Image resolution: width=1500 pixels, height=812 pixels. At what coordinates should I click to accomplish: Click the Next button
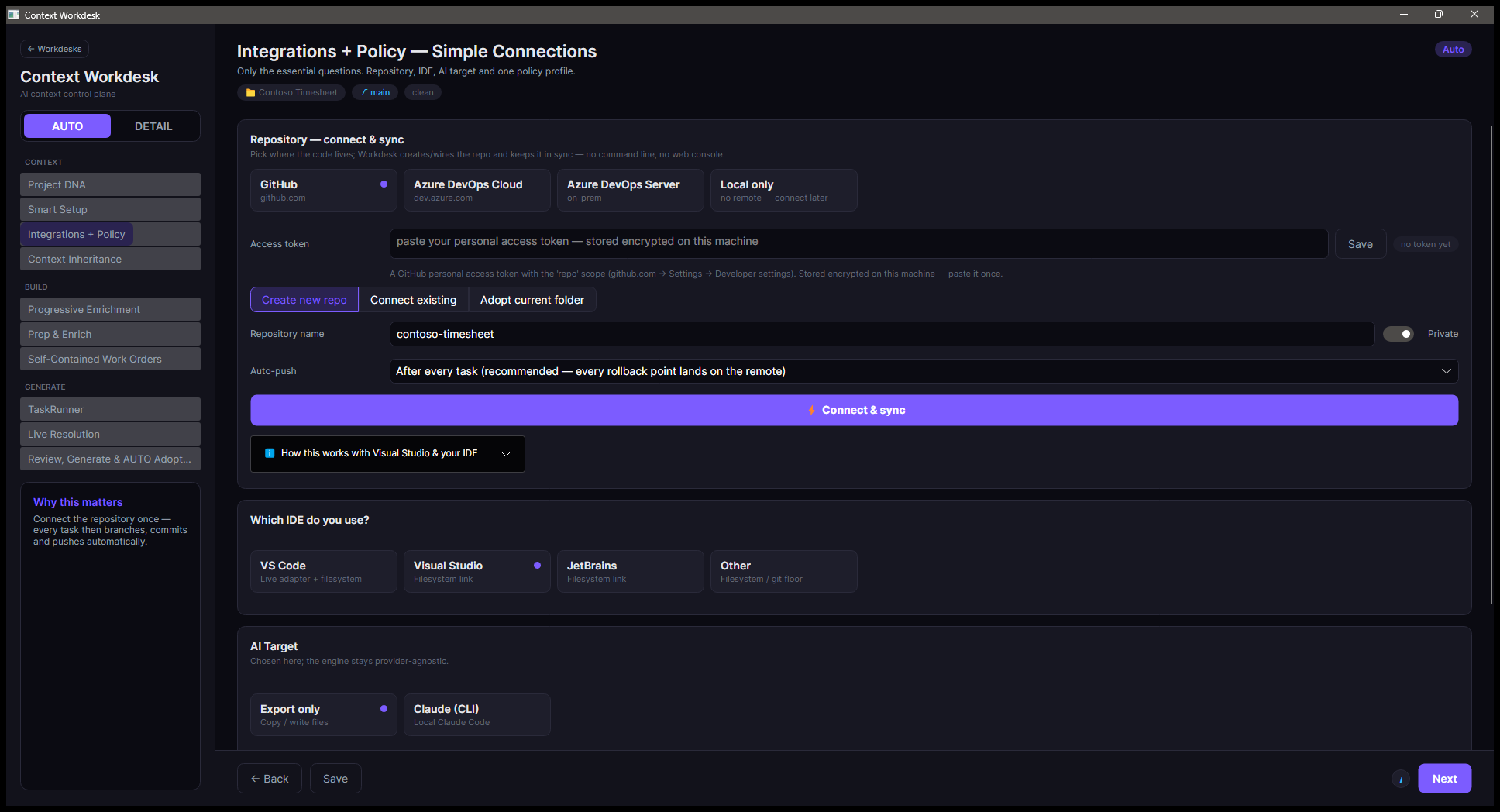click(1444, 779)
